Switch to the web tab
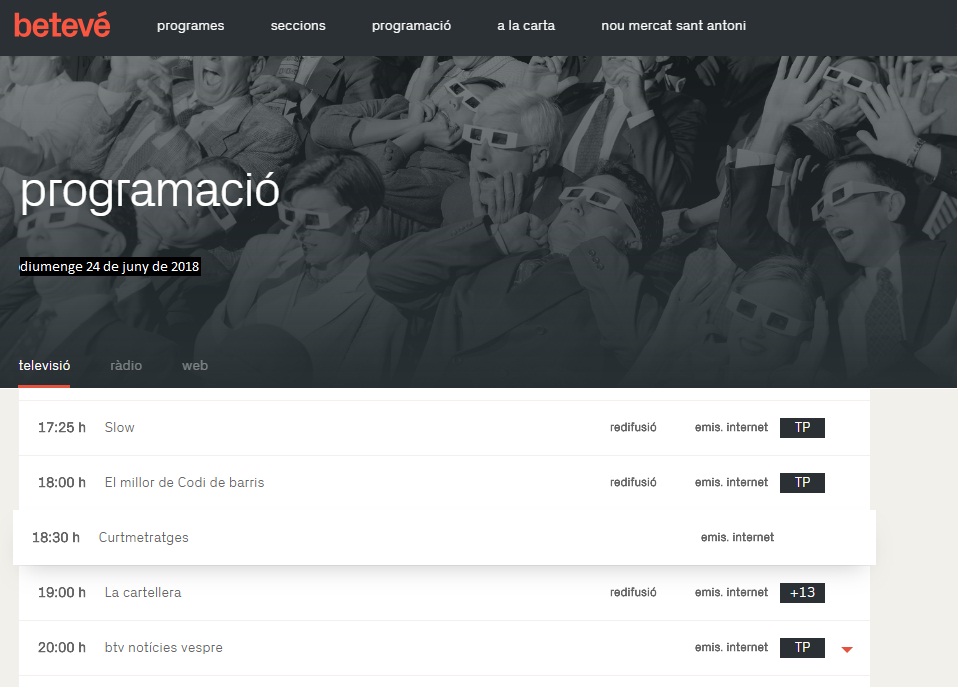 point(195,366)
